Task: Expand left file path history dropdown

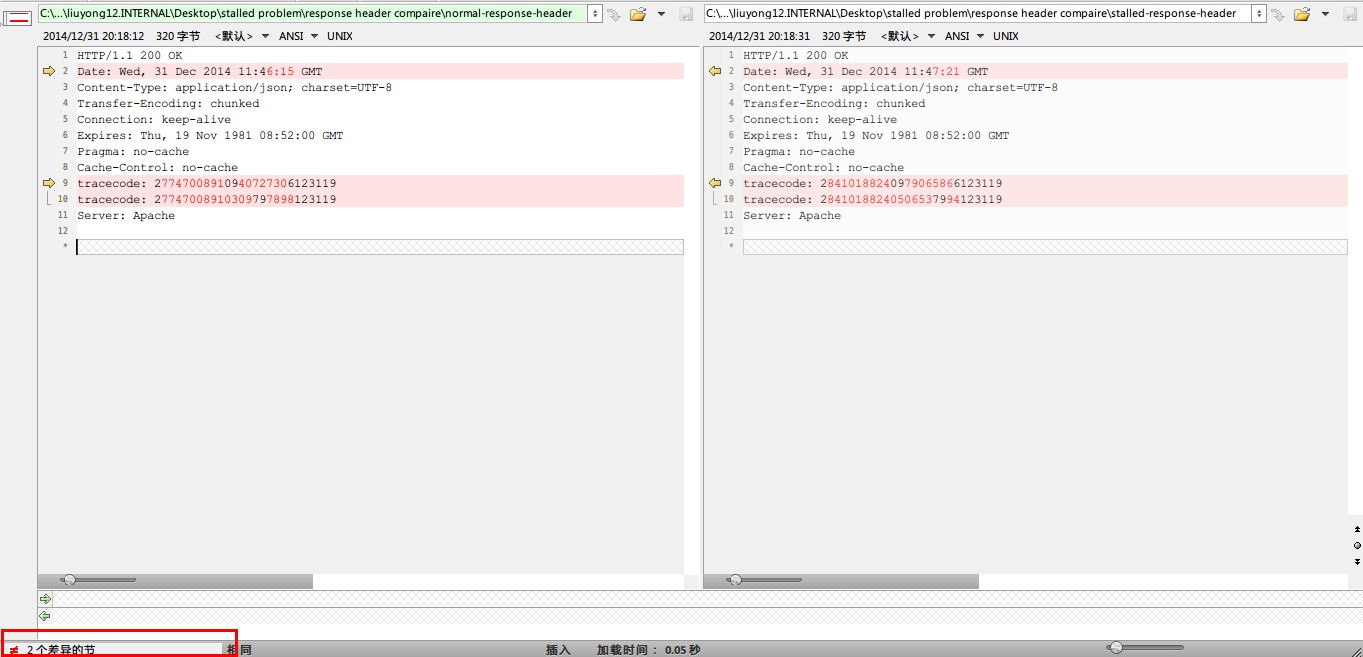Action: click(x=595, y=14)
